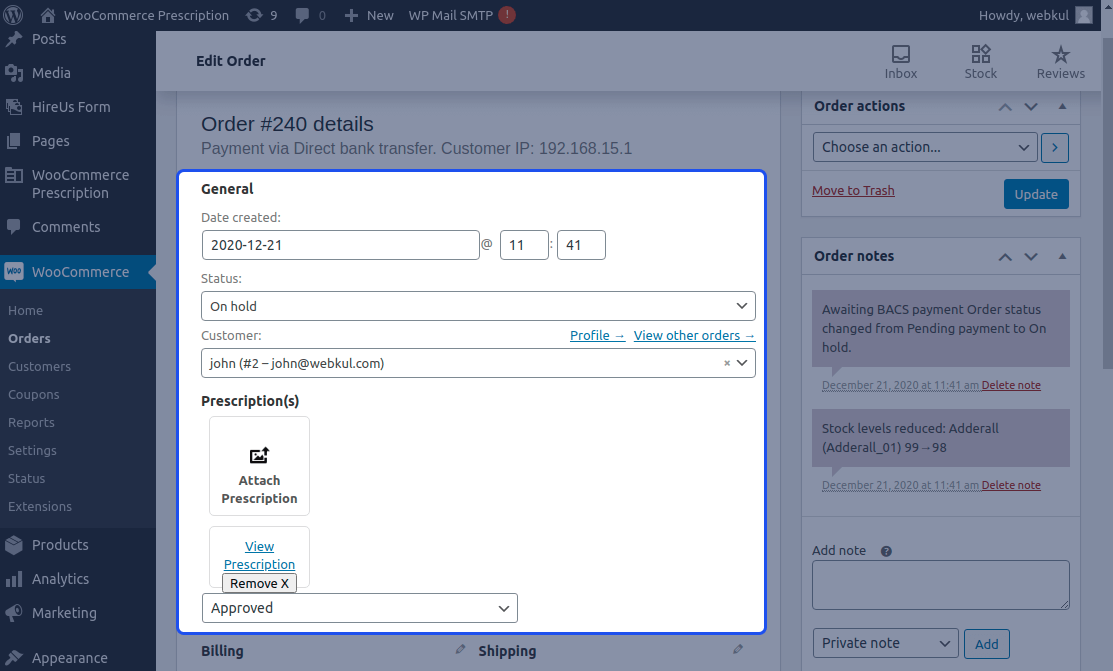This screenshot has height=671, width=1113.
Task: Open the Approved prescription status dropdown
Action: click(360, 608)
